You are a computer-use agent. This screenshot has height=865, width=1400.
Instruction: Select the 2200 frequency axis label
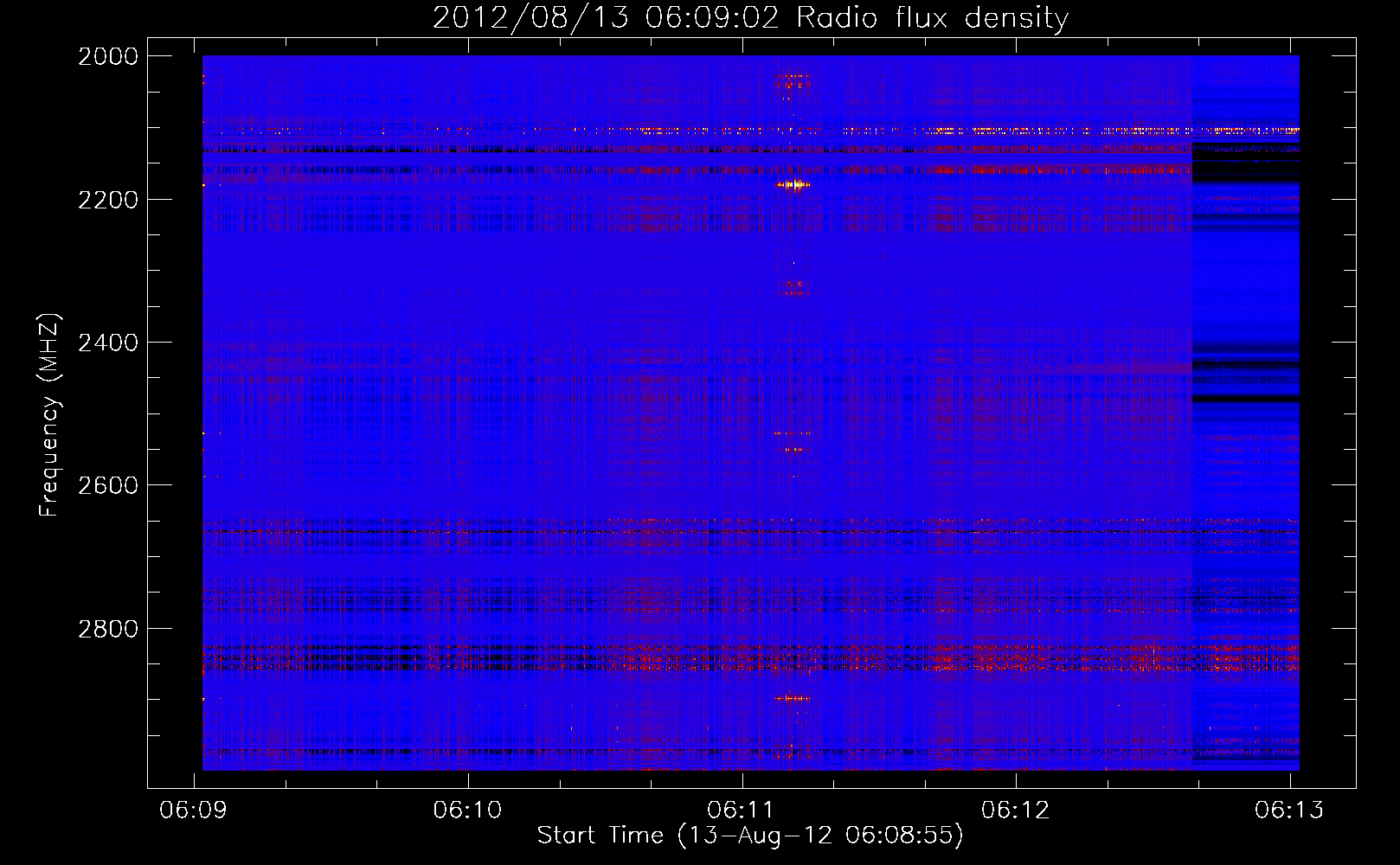(x=108, y=200)
